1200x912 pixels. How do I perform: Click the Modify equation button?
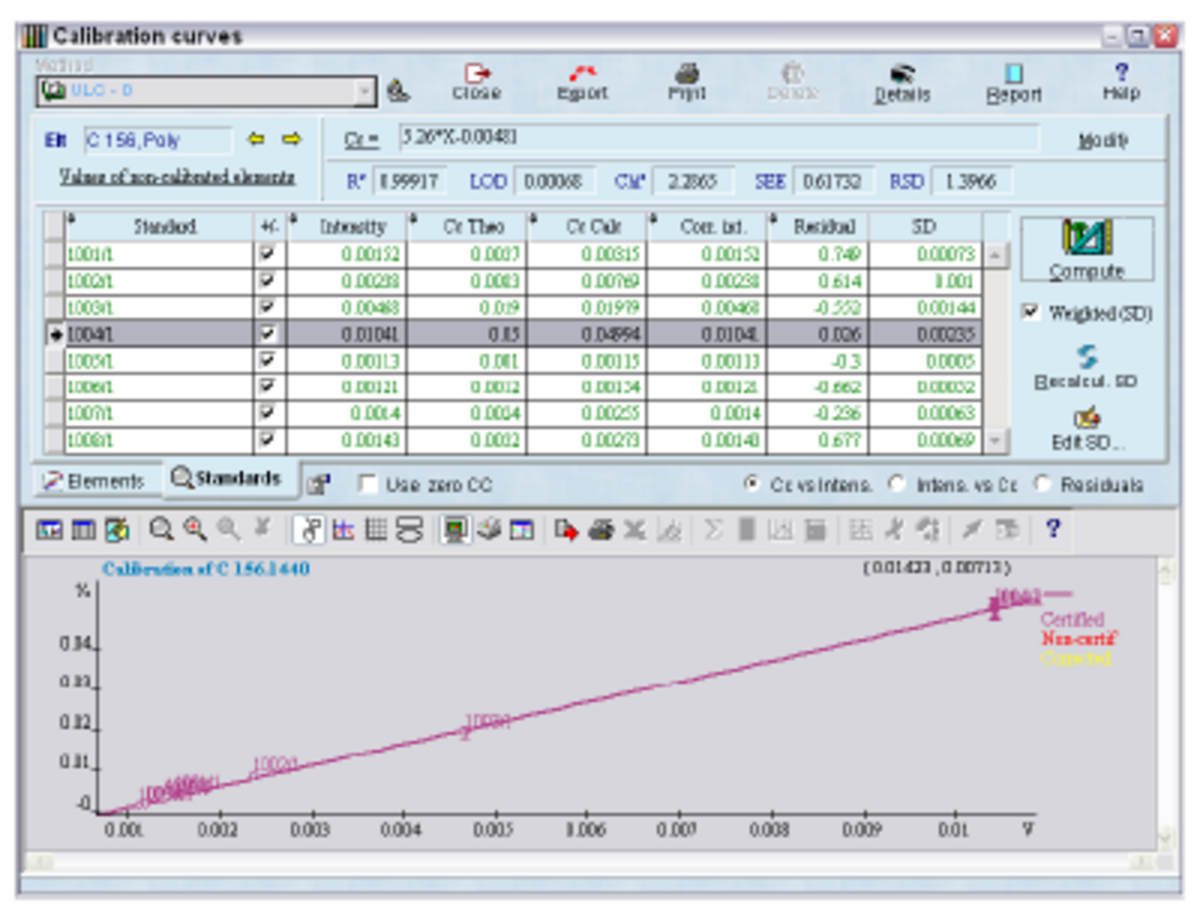point(1103,141)
